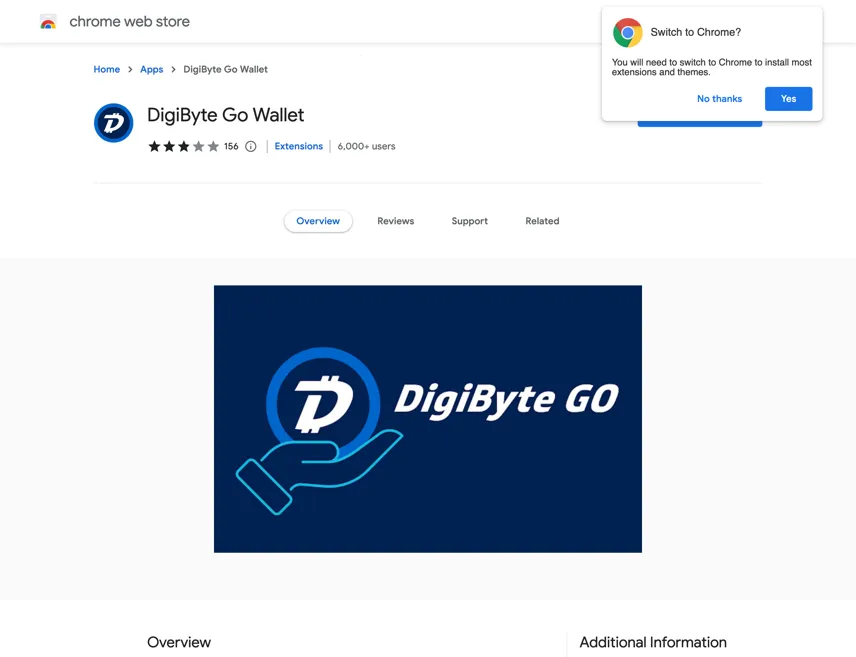The height and width of the screenshot is (657, 856).
Task: Switch to the Reviews tab
Action: pos(396,221)
